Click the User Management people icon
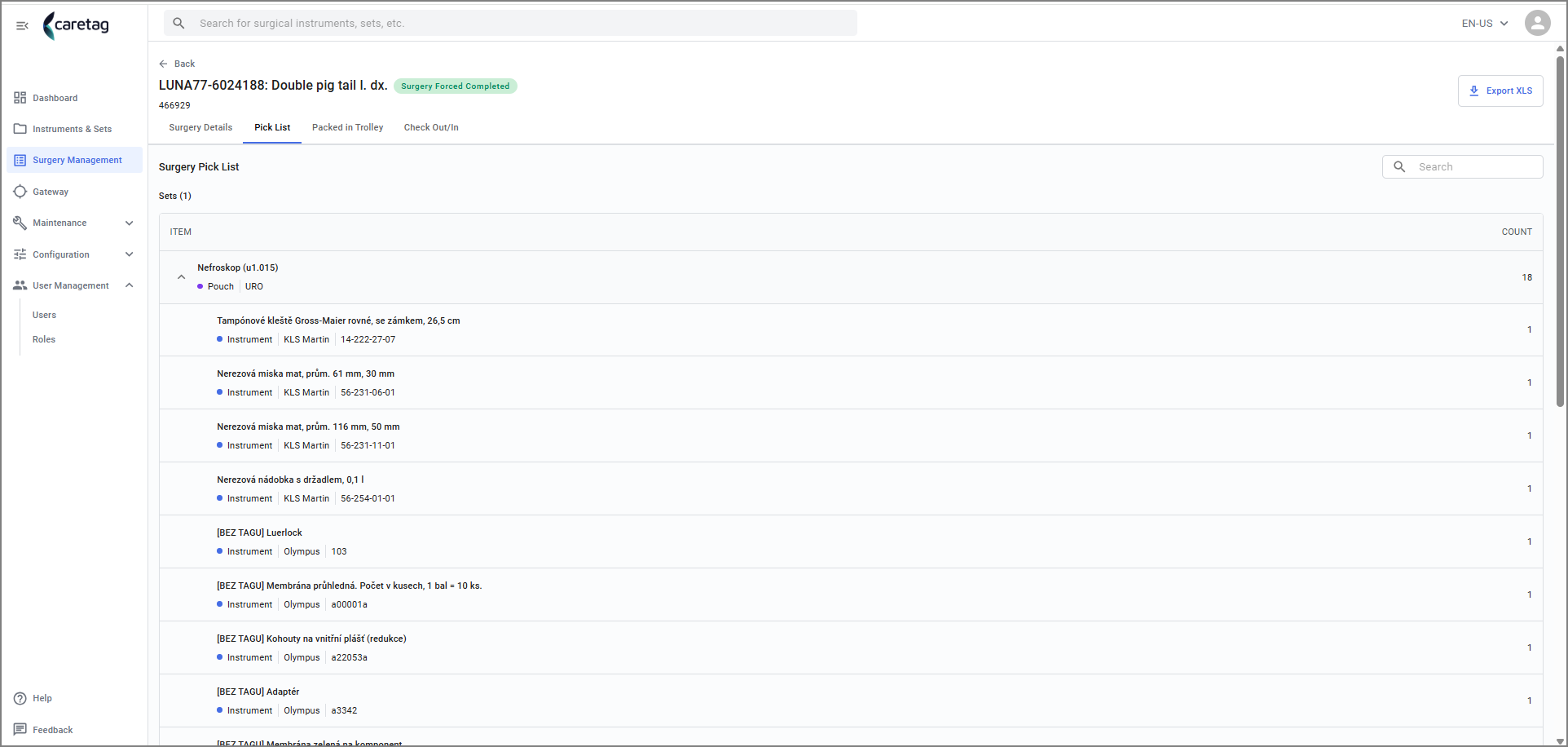The width and height of the screenshot is (1568, 747). point(20,285)
